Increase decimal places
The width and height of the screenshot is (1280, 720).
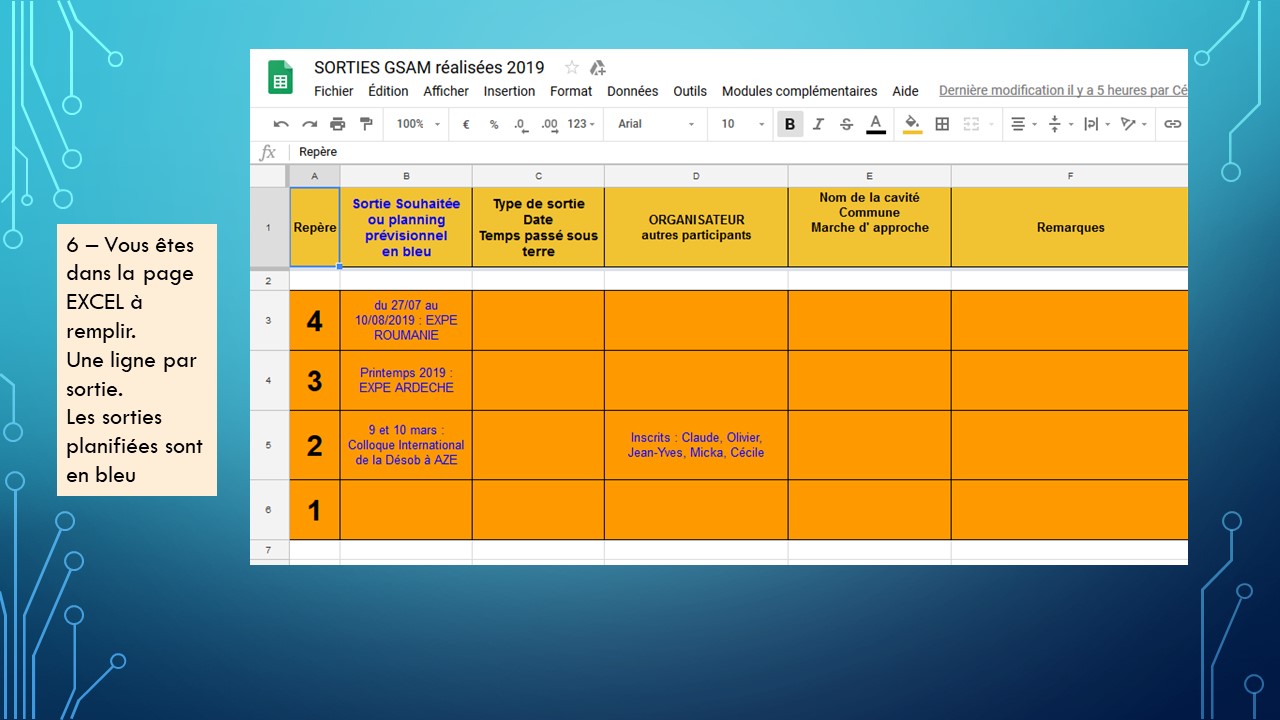549,124
